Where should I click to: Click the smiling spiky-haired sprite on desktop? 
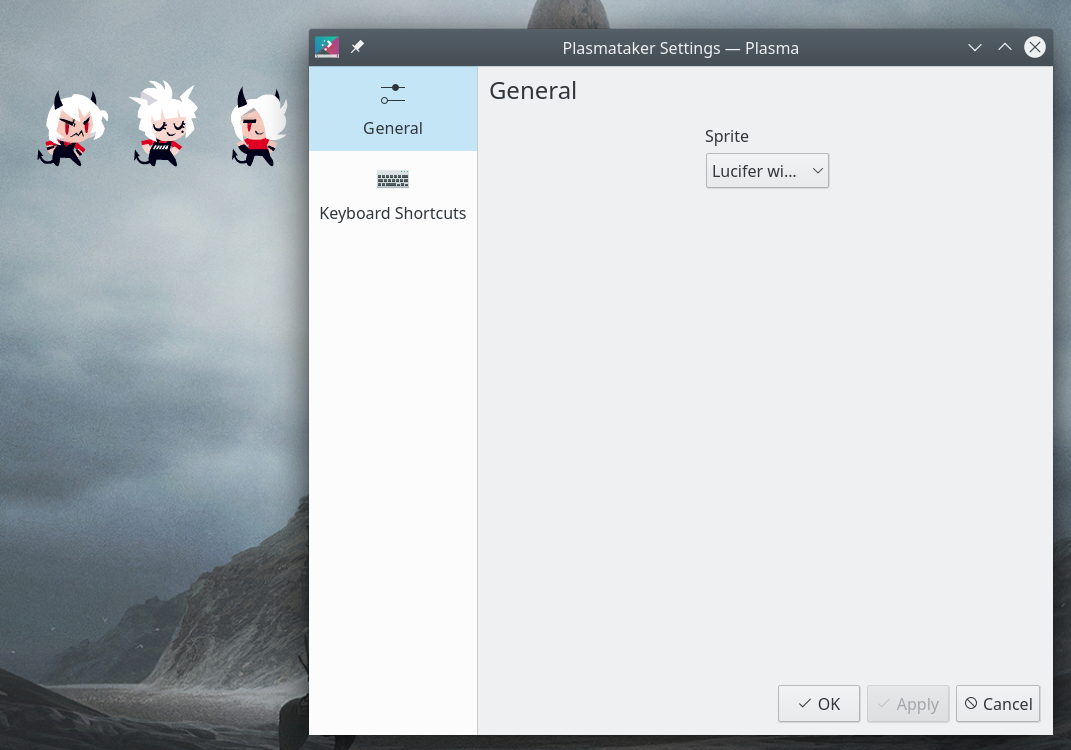point(165,124)
